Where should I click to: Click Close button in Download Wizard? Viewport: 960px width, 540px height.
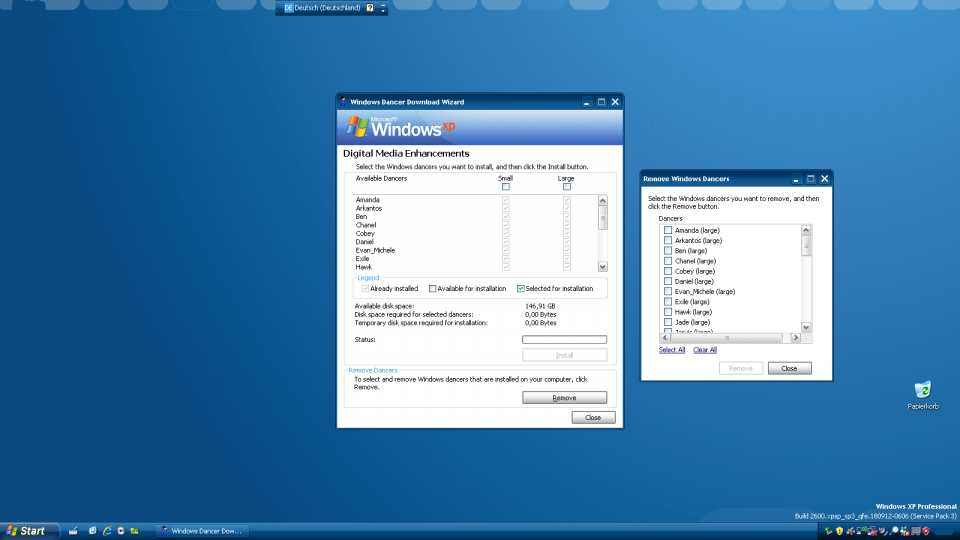(x=593, y=418)
